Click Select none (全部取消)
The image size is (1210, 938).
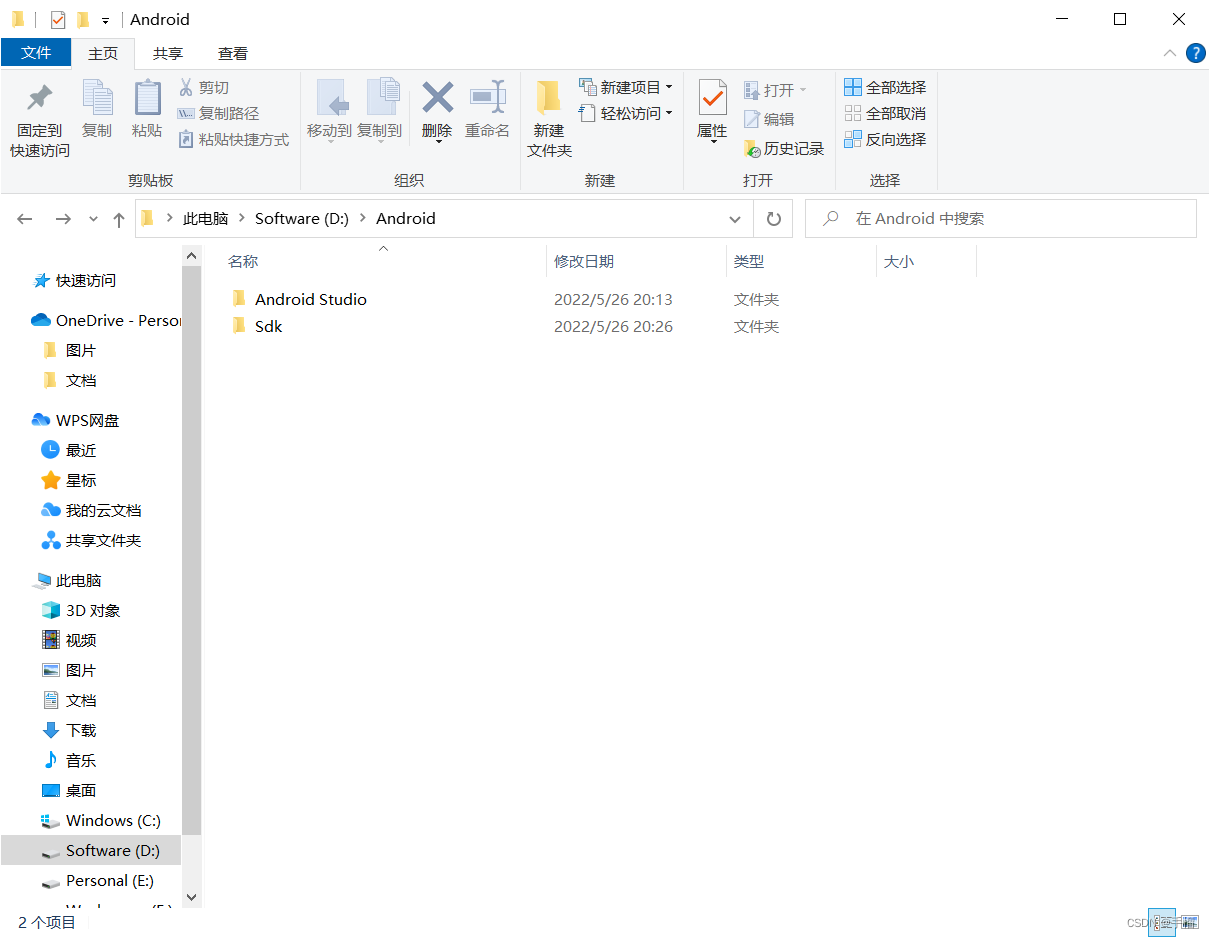[885, 114]
